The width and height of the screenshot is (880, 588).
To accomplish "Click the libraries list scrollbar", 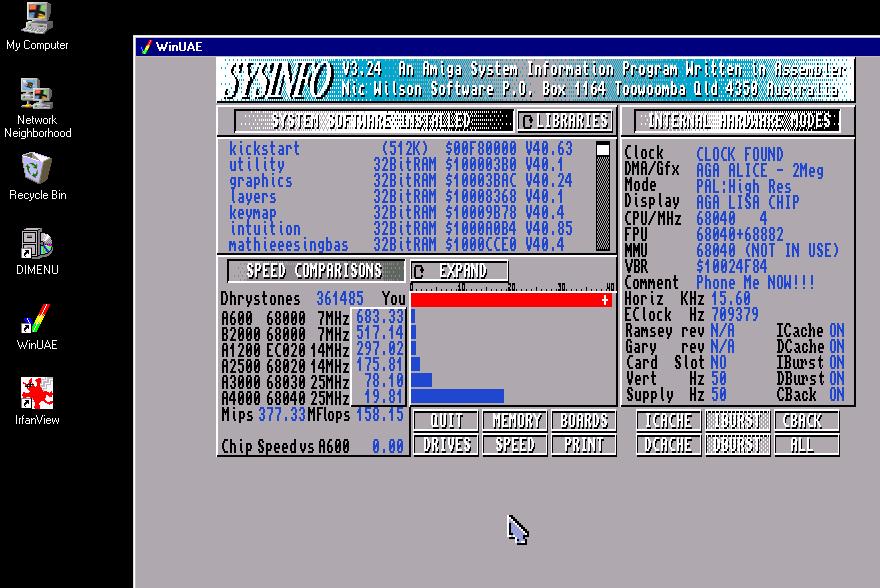I will pyautogui.click(x=603, y=196).
